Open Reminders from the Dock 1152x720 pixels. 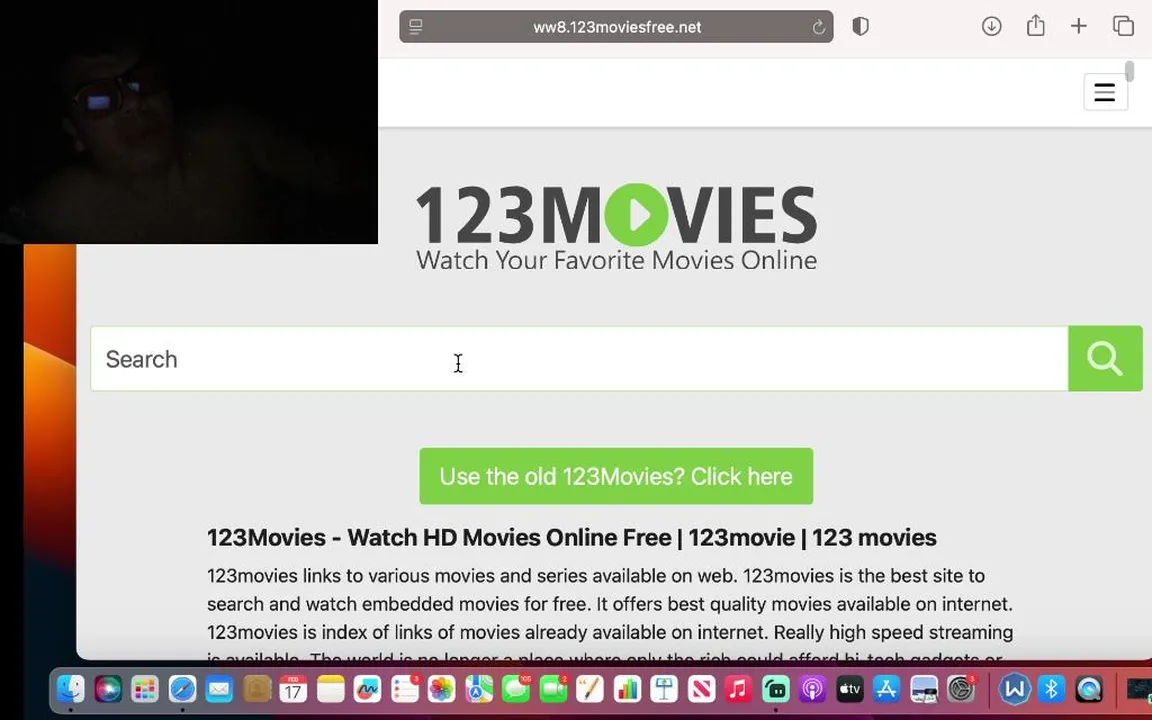[x=405, y=689]
